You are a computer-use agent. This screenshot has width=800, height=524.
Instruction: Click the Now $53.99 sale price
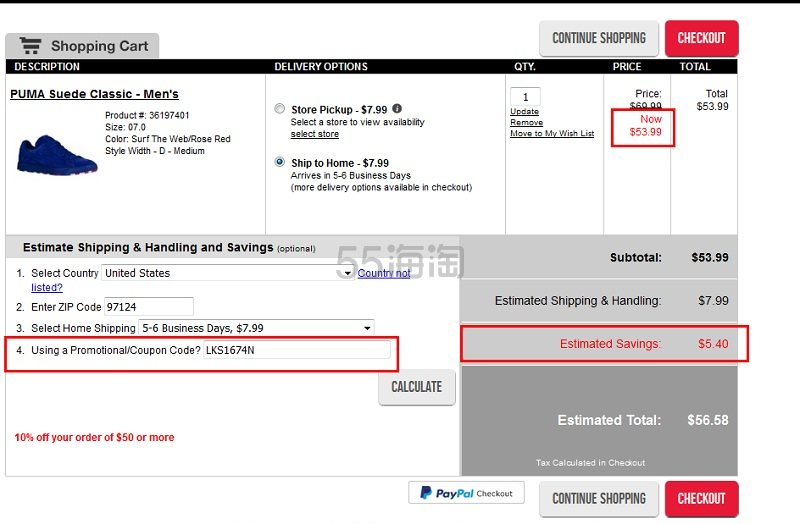[645, 126]
